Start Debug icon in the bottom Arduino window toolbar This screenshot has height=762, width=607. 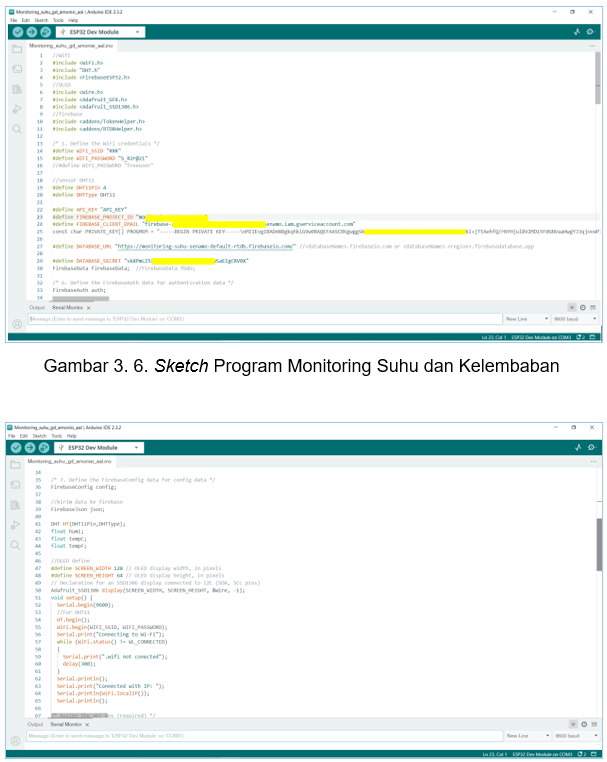(44, 448)
